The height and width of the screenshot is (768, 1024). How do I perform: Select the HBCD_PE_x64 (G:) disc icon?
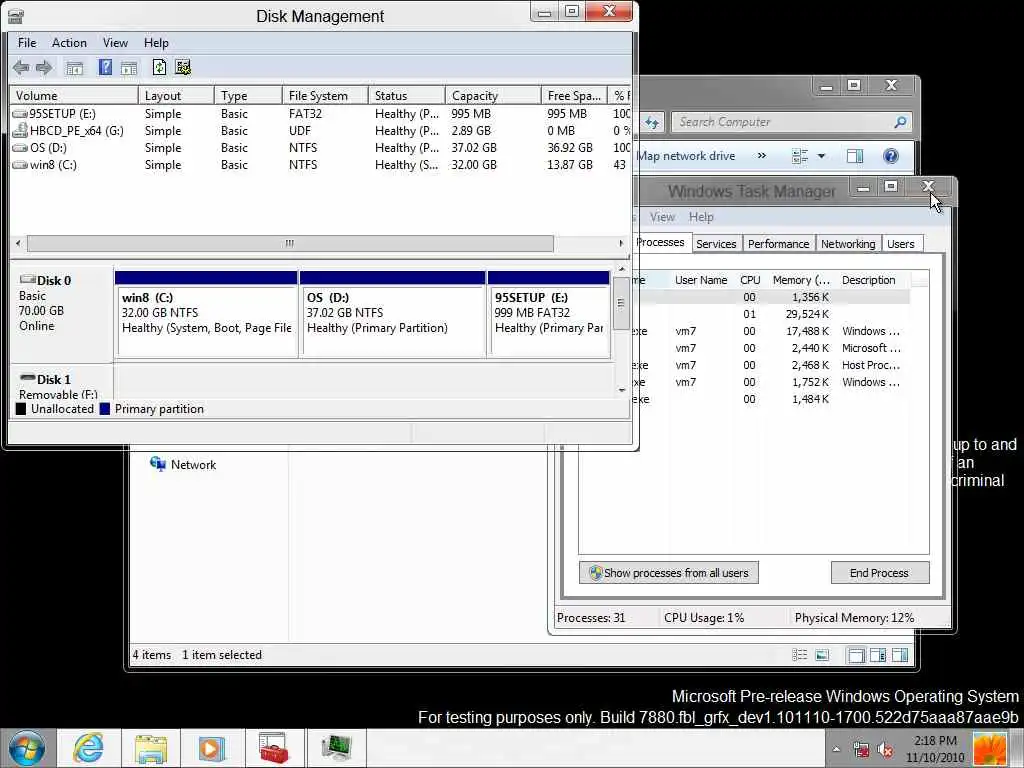tap(20, 130)
